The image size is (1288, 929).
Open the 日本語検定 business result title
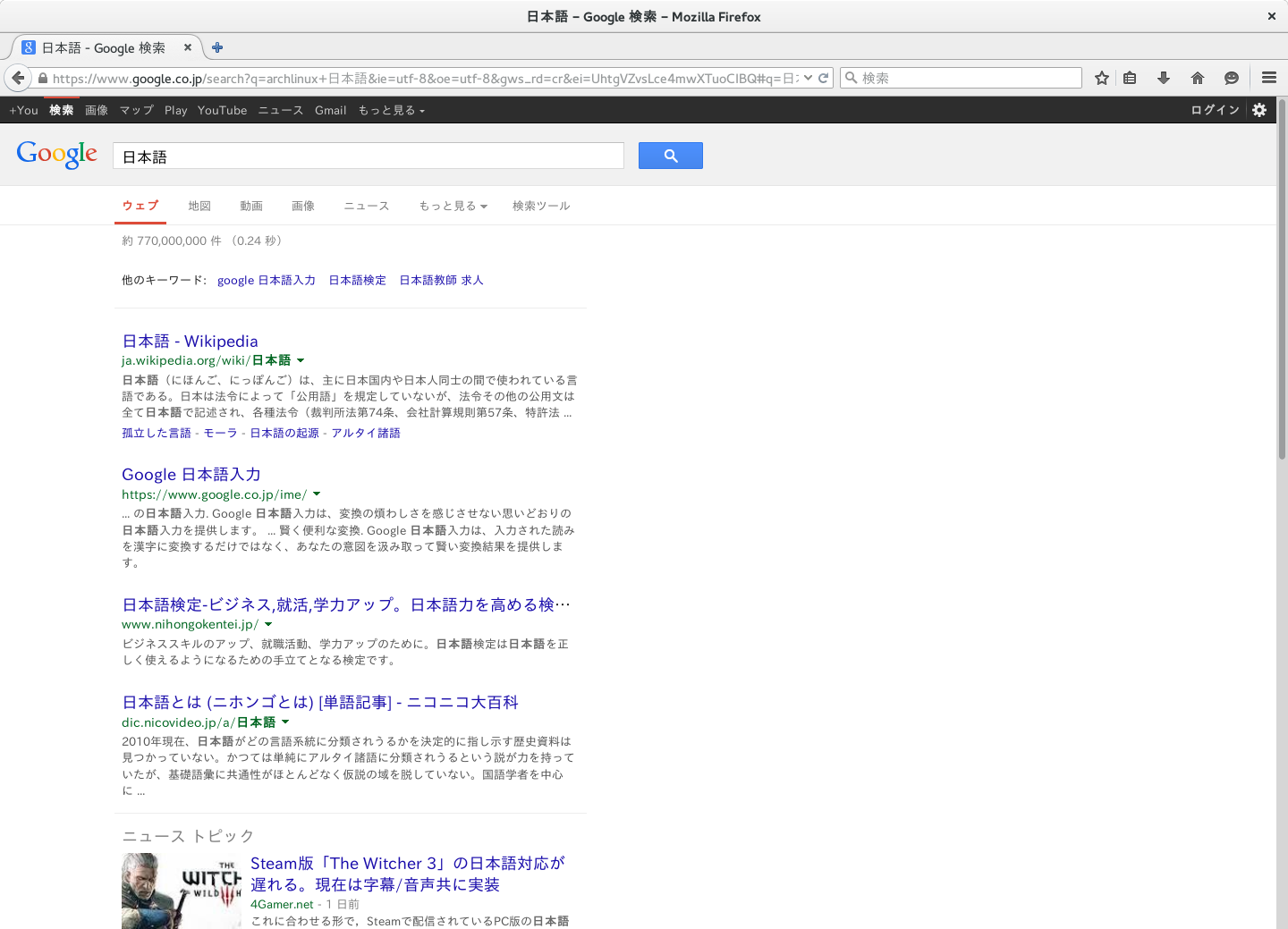click(x=346, y=604)
